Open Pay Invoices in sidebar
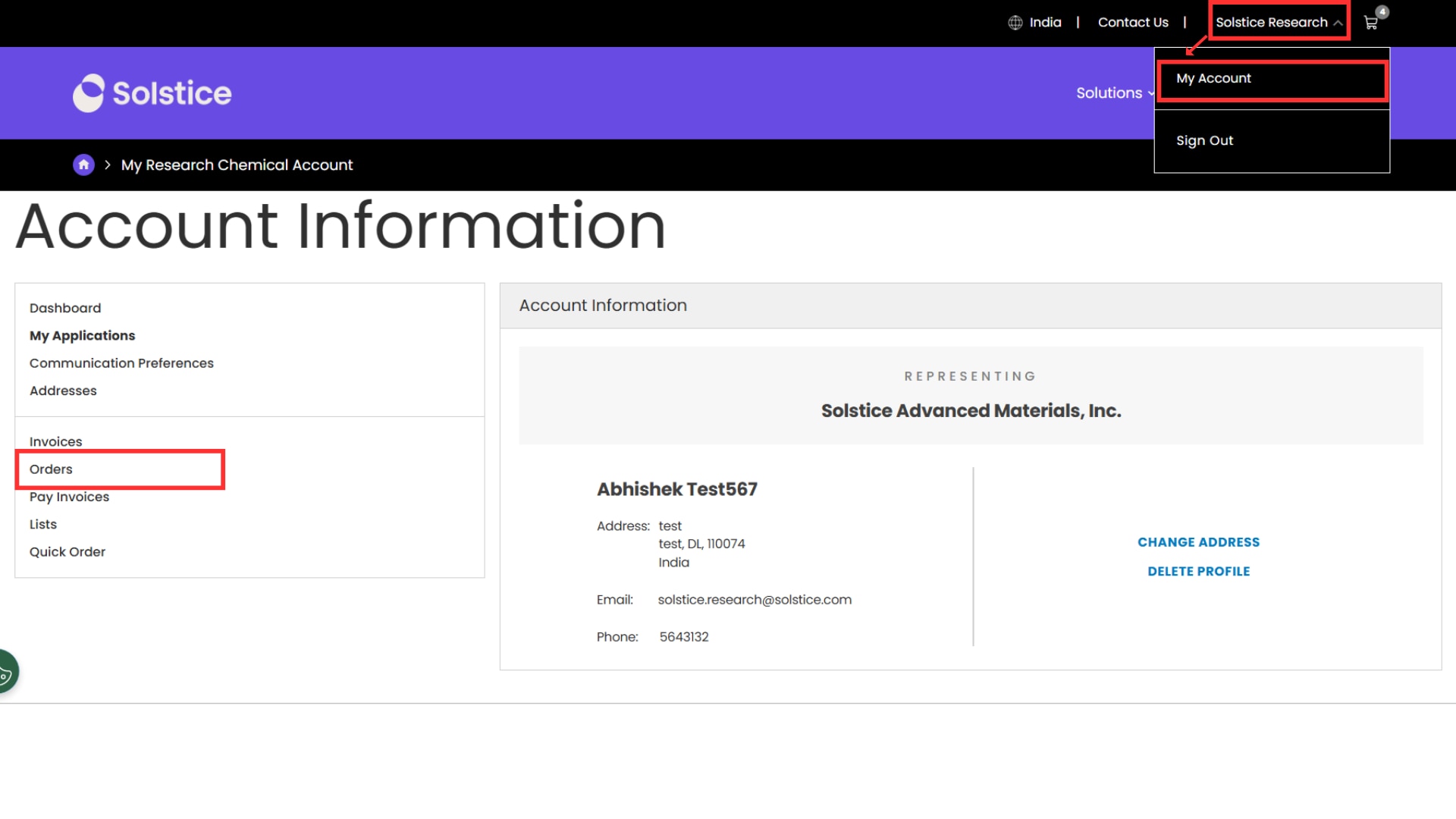 [x=69, y=497]
